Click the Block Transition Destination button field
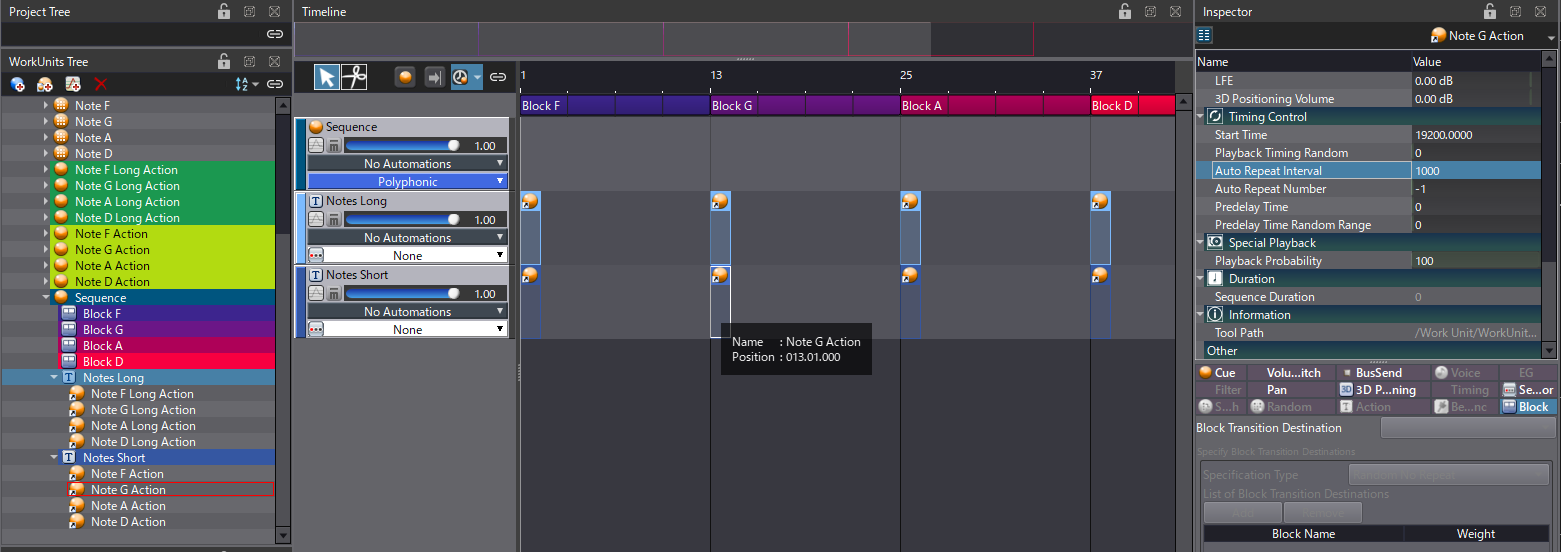 click(1467, 428)
